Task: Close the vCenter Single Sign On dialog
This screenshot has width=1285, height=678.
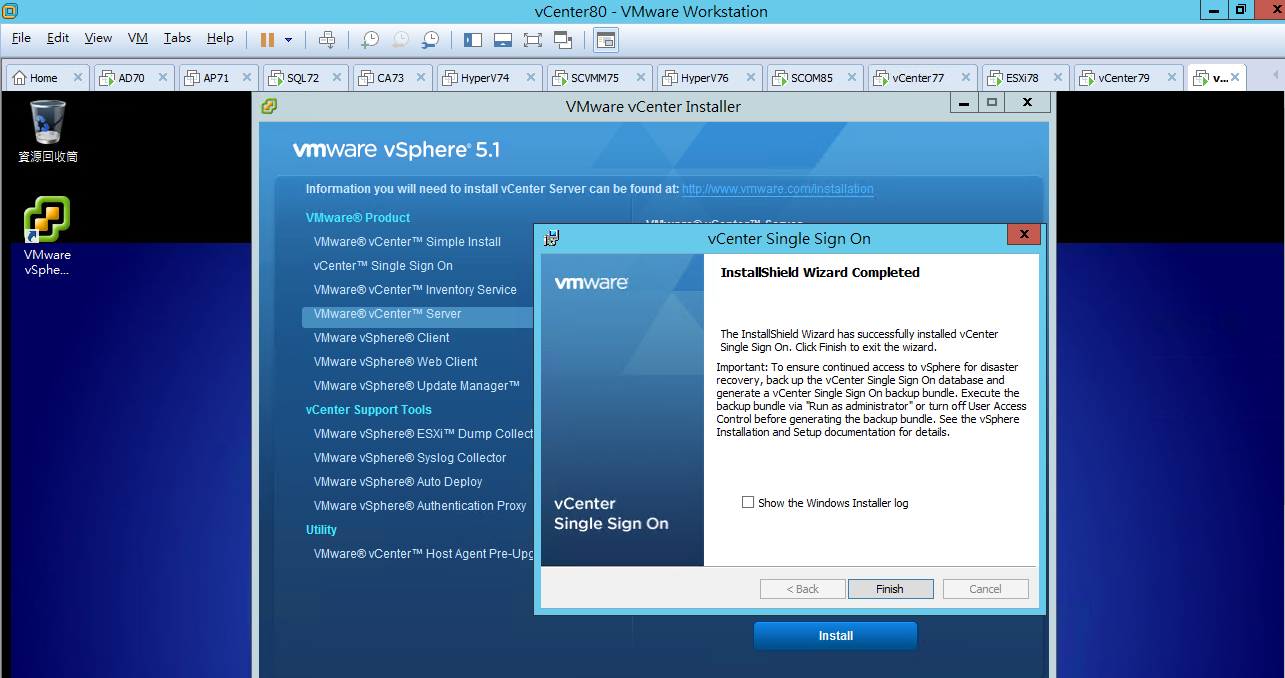Action: [1024, 236]
